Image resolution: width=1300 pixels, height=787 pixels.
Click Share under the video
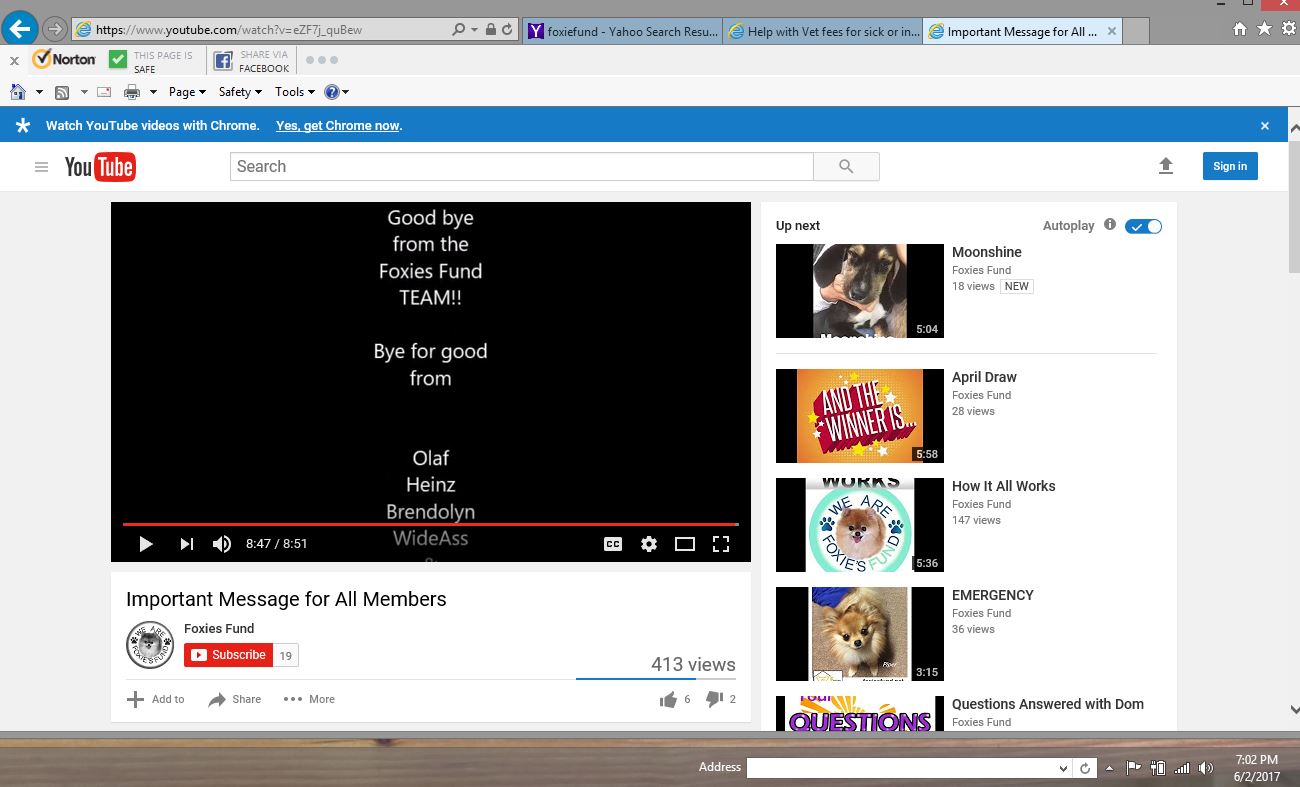[x=235, y=699]
